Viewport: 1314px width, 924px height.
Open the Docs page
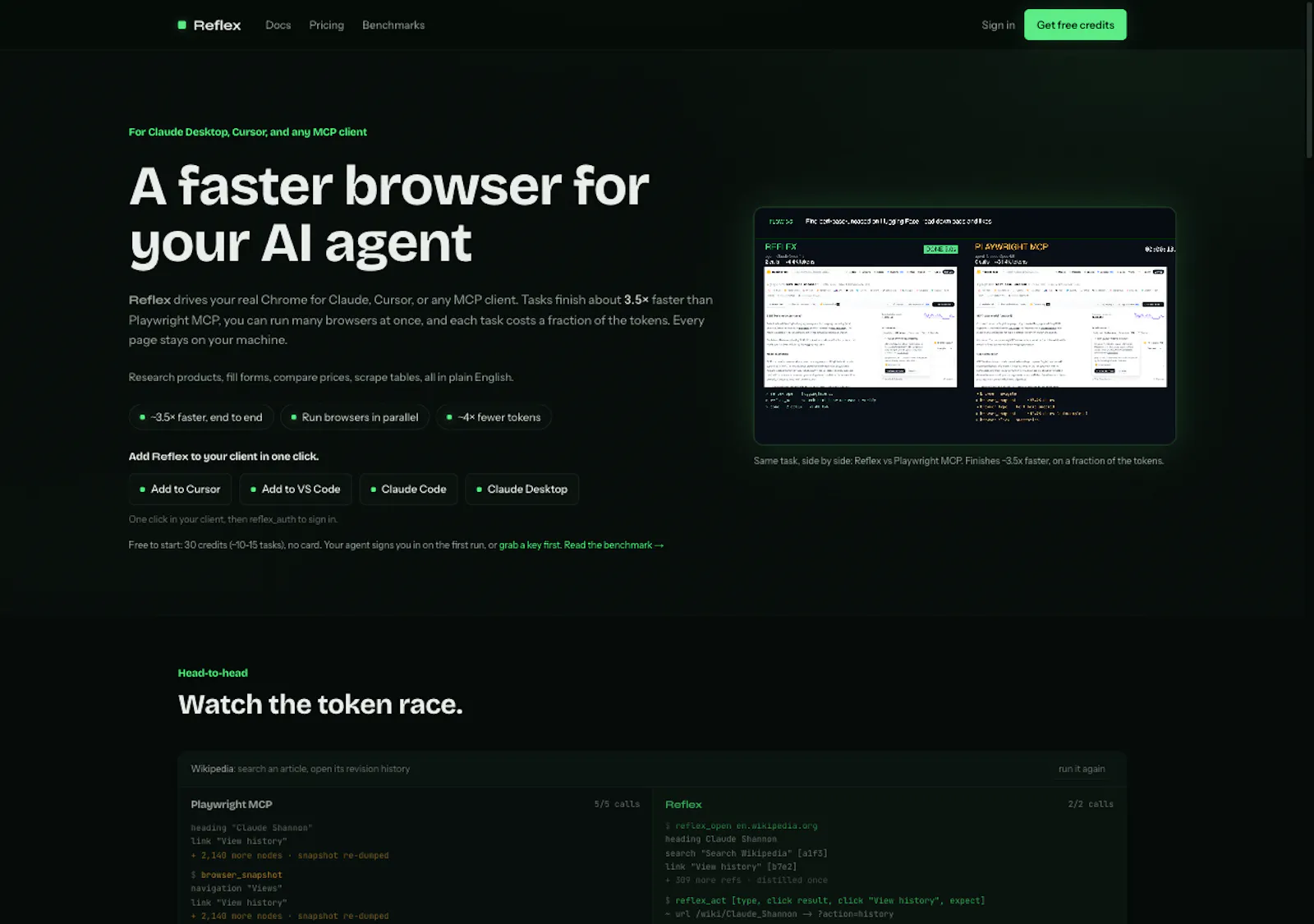point(278,25)
